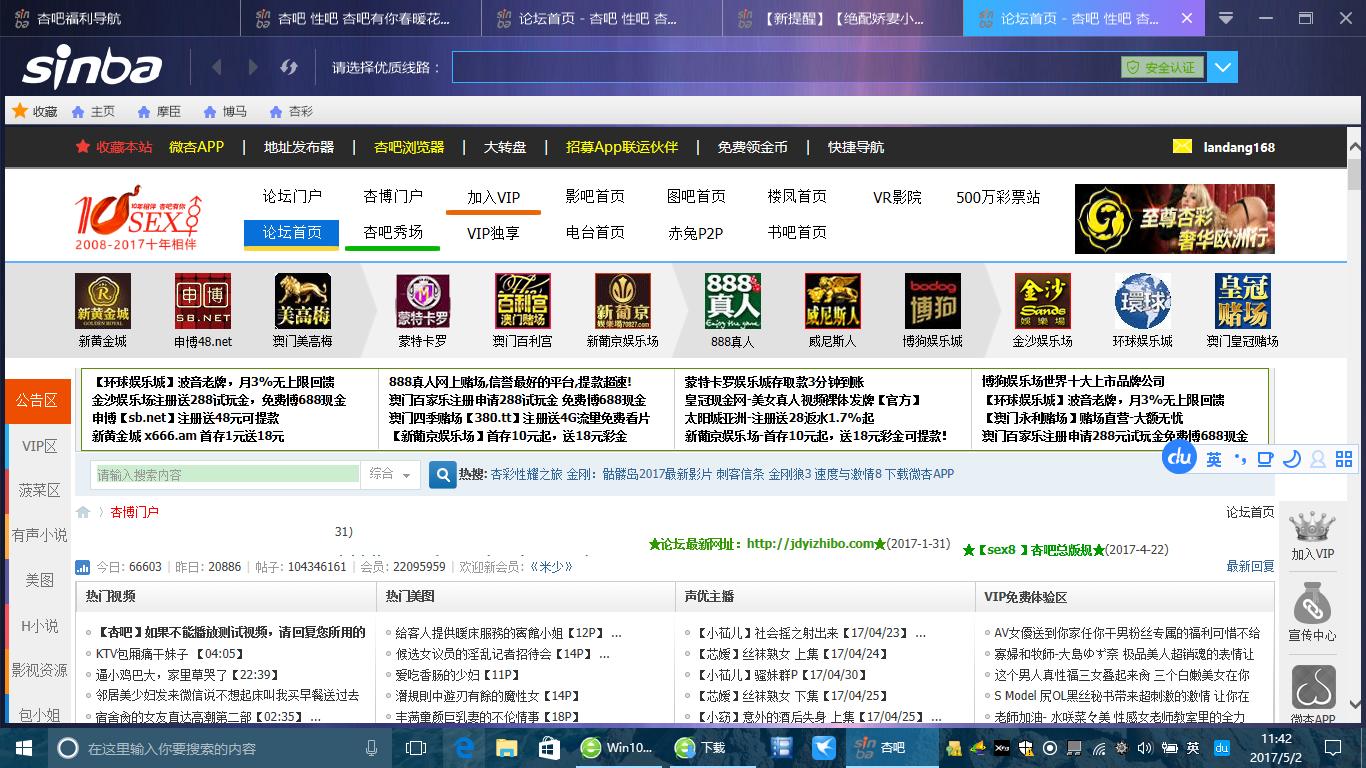
Task: Toggle the 英 input indicator in system tray
Action: click(1193, 748)
